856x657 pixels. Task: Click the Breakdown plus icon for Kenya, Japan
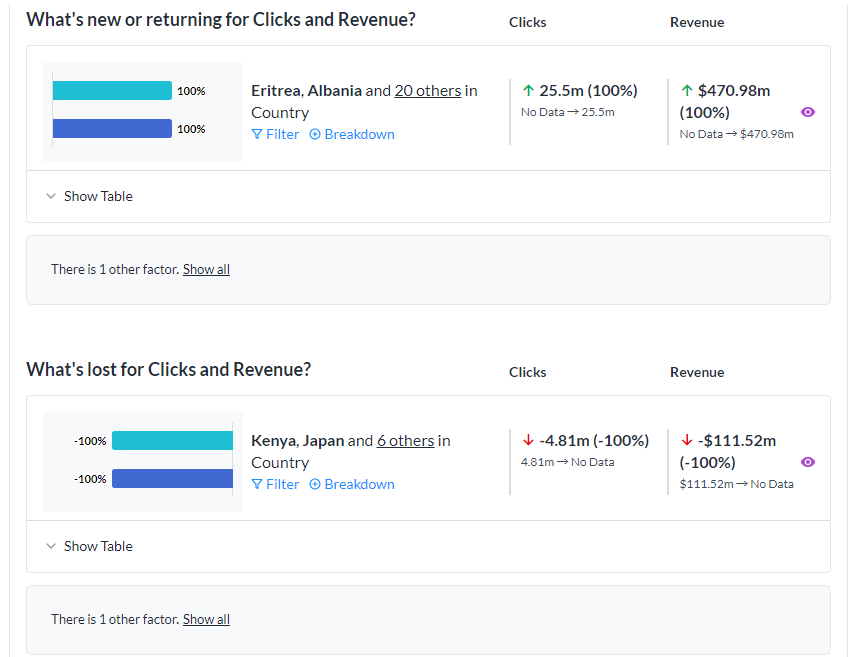(x=315, y=484)
